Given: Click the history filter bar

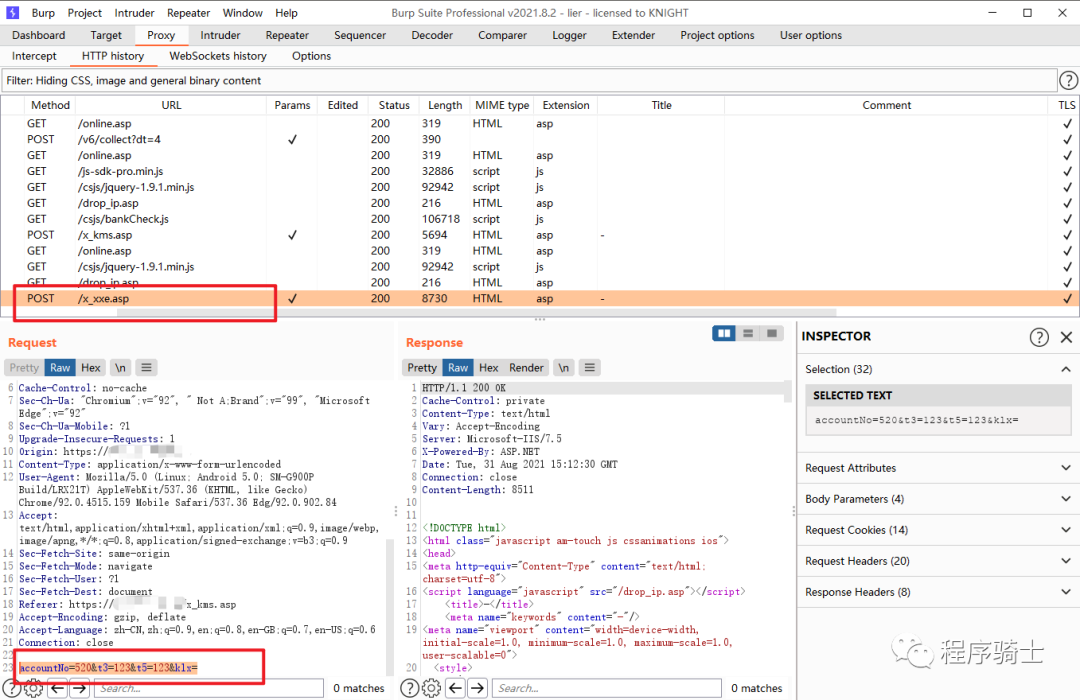Looking at the screenshot, I should coord(528,80).
